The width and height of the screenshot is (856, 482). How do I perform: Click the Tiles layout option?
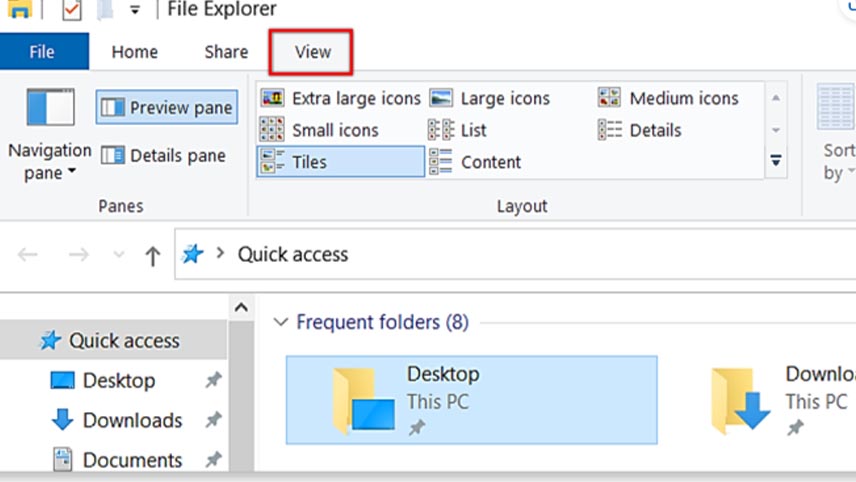(x=340, y=162)
